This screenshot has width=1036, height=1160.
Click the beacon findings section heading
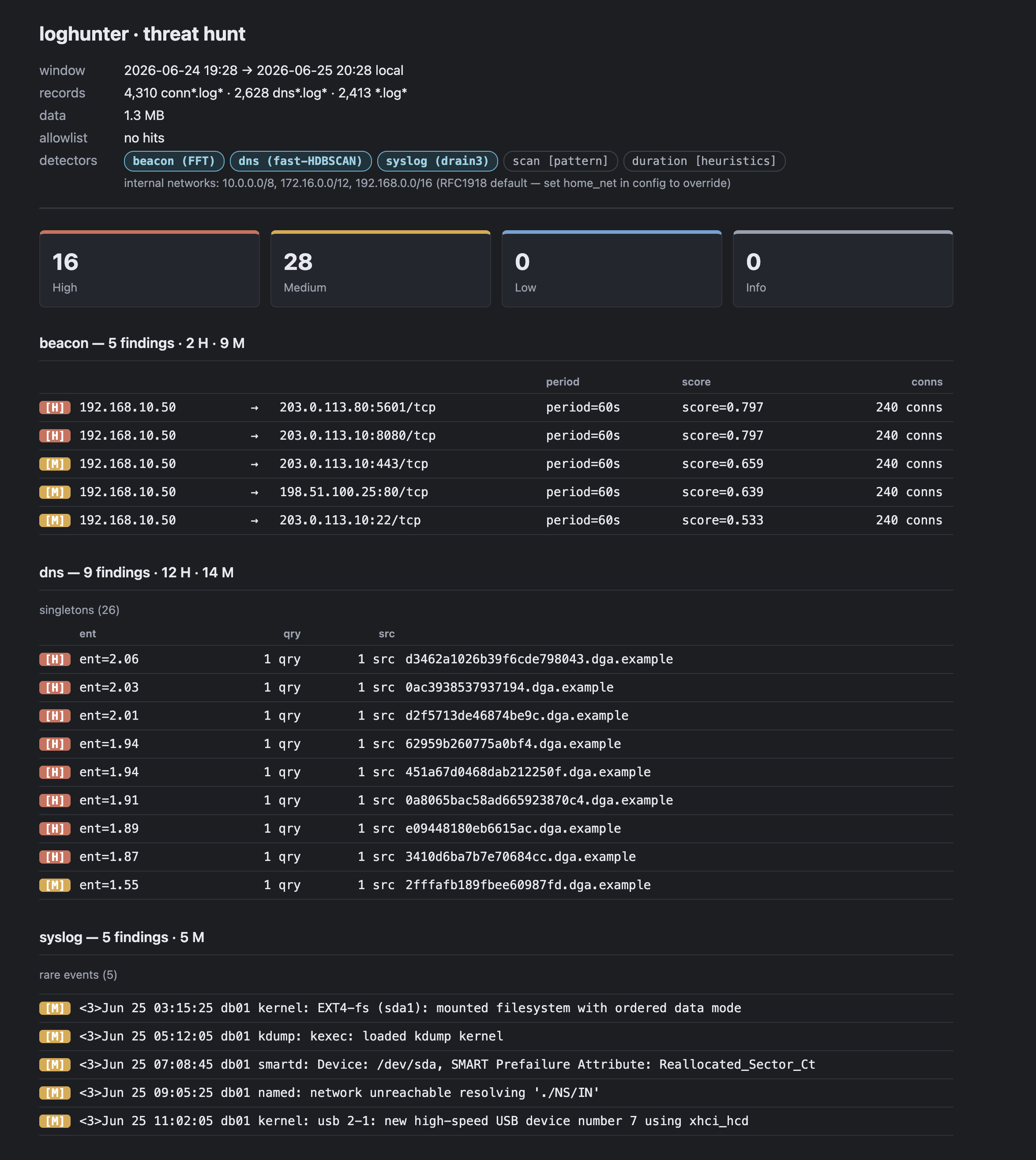tap(142, 343)
